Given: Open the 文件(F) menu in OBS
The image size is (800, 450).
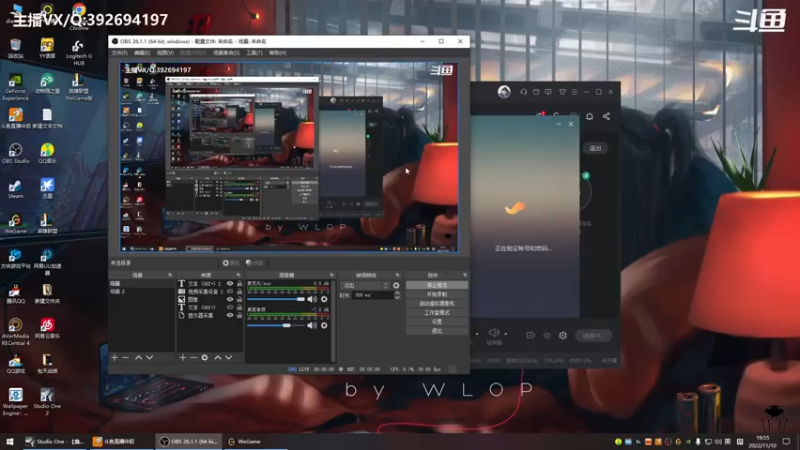Looking at the screenshot, I should [119, 53].
